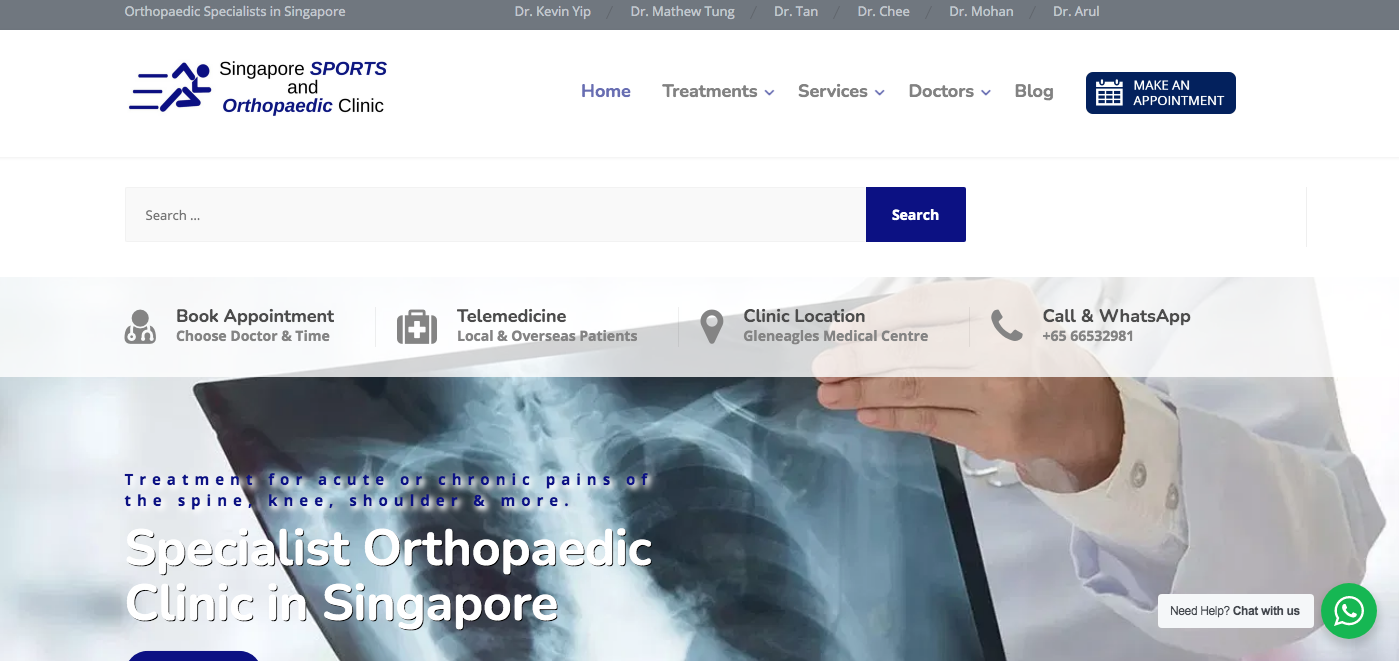Click the map pin Clinic Location icon

point(711,327)
